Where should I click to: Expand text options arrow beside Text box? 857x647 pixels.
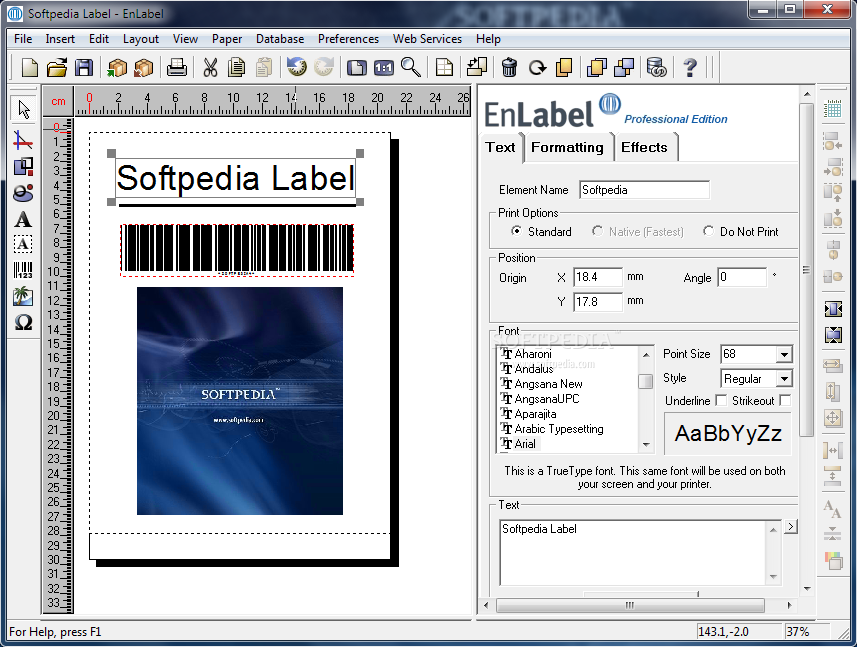coord(791,527)
